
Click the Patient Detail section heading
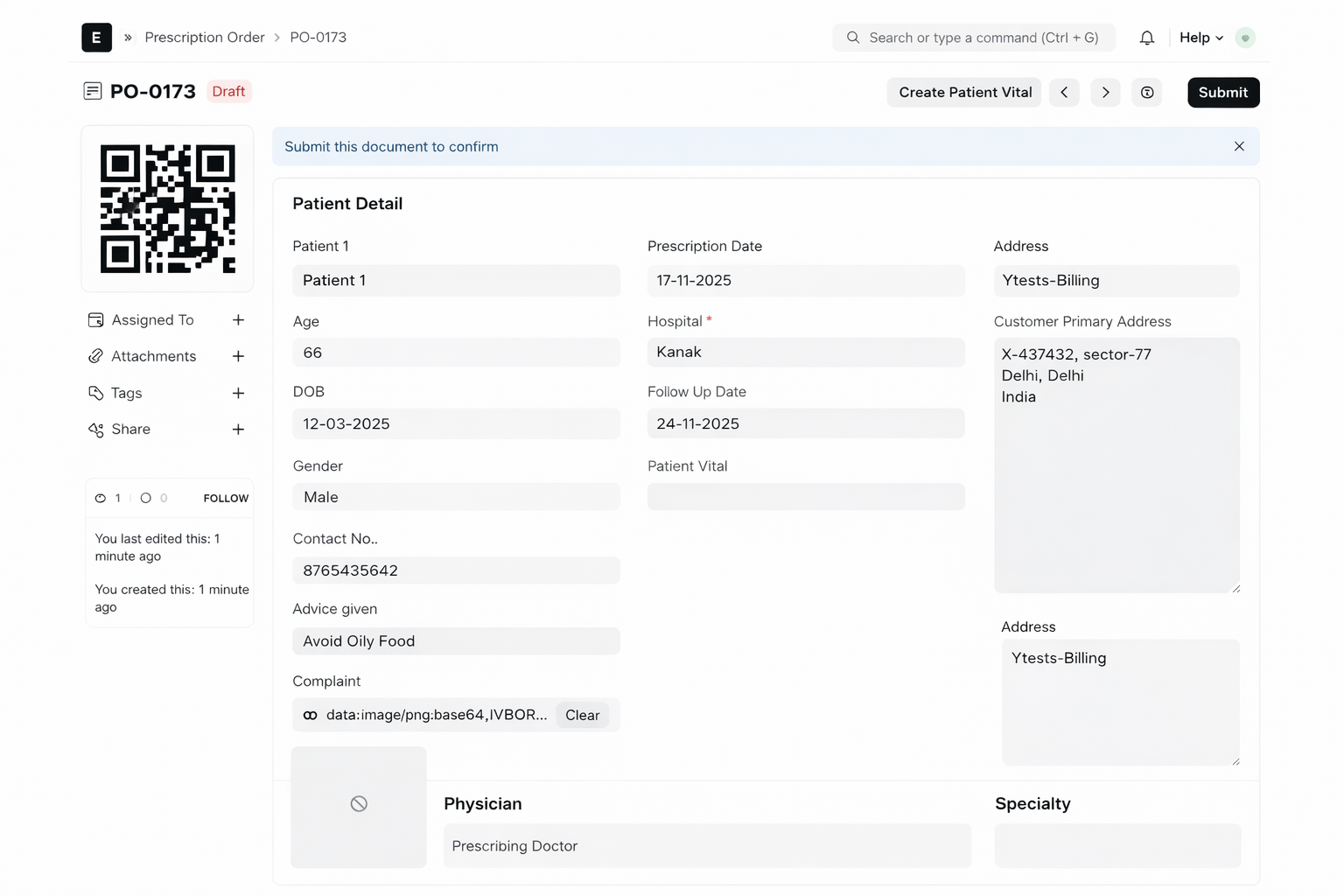(347, 203)
